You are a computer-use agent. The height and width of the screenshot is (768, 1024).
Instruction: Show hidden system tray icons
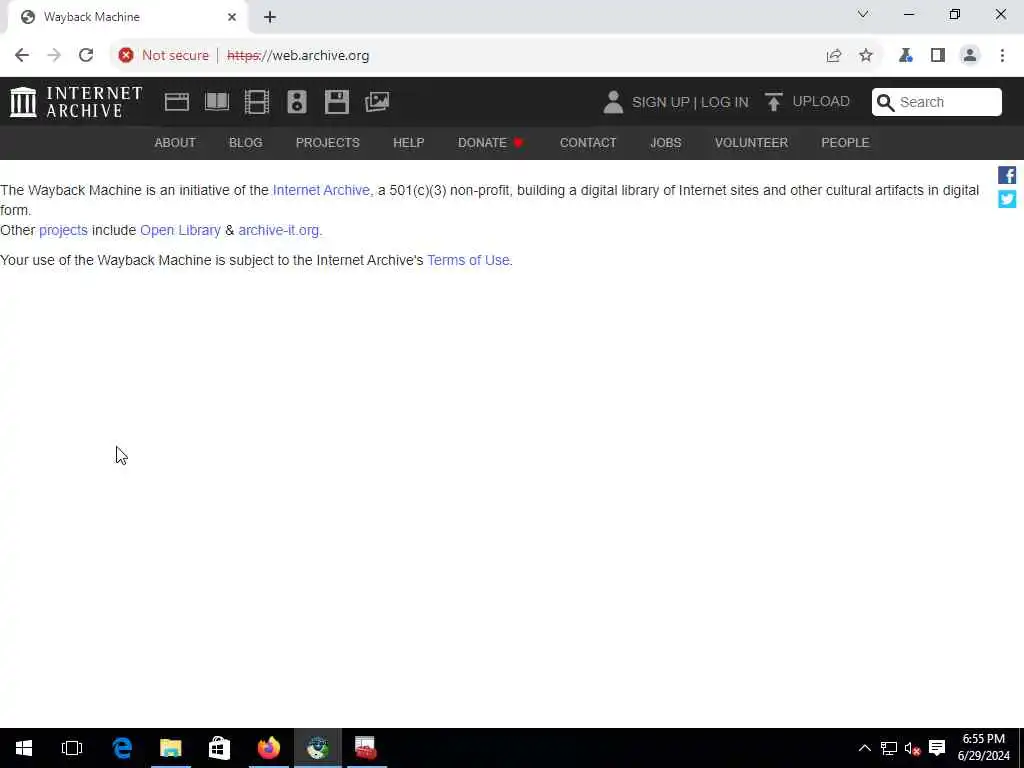click(864, 748)
